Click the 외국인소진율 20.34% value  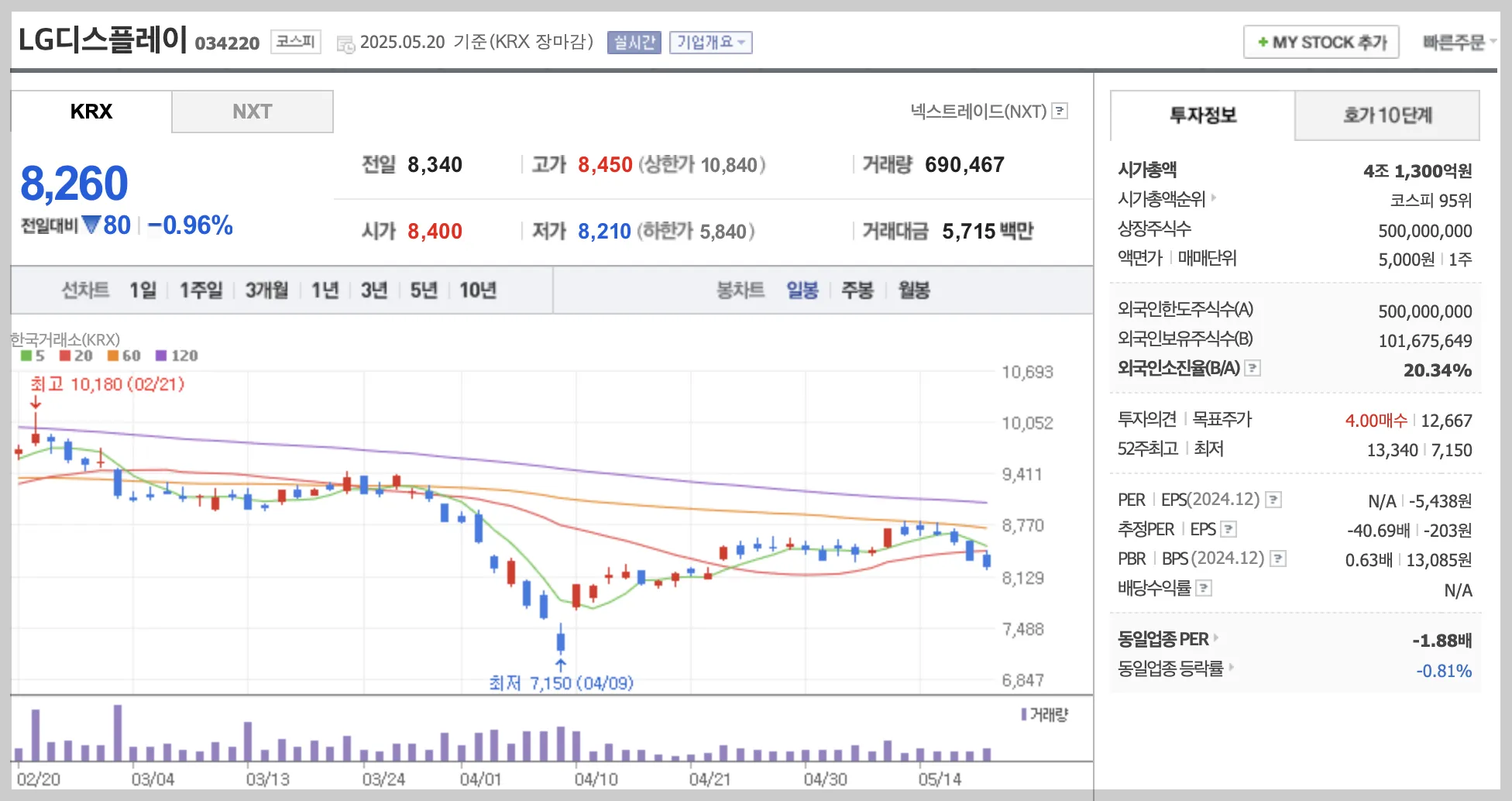(1438, 370)
